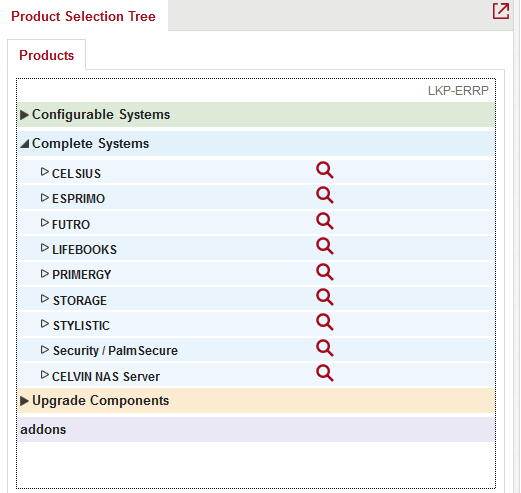Screen dimensions: 521x493
Task: Select Complete Systems category label
Action: click(x=90, y=144)
